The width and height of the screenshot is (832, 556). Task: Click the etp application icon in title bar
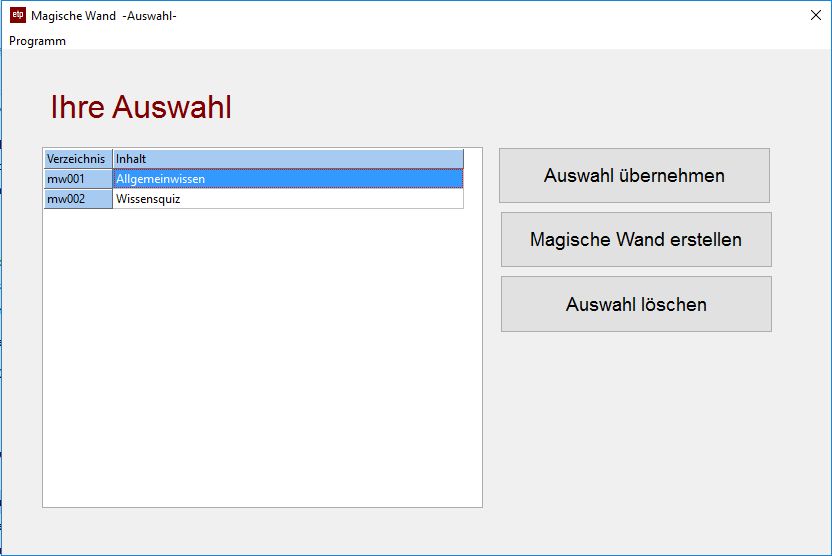point(17,15)
